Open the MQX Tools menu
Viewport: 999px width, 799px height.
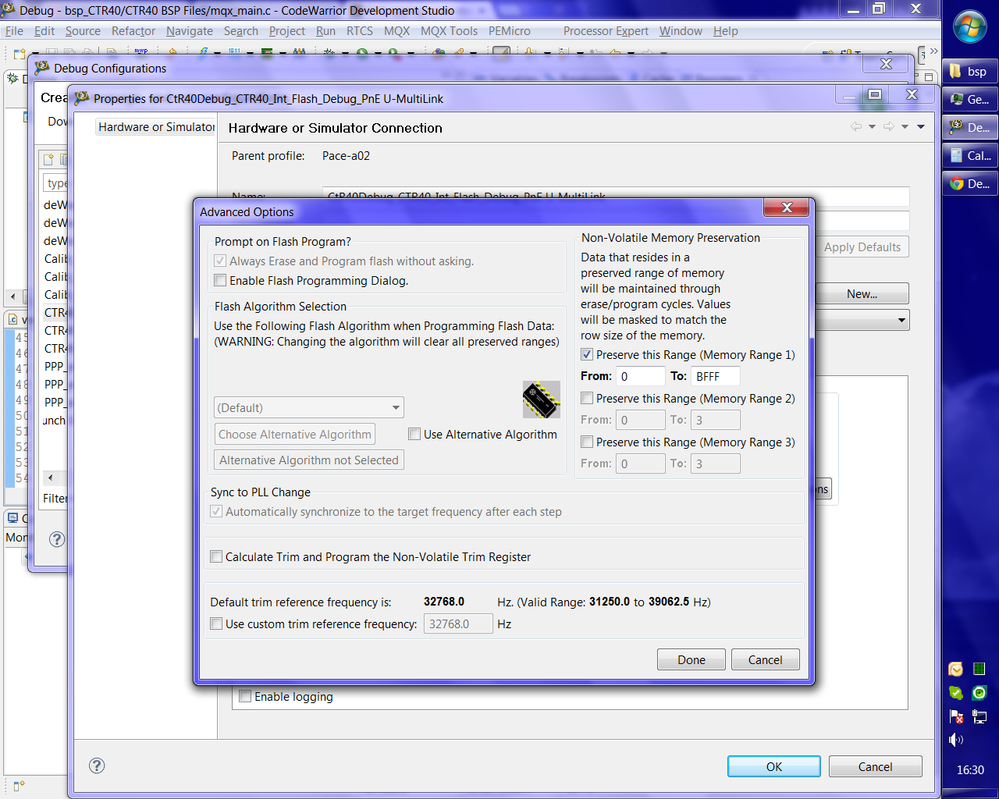click(449, 31)
